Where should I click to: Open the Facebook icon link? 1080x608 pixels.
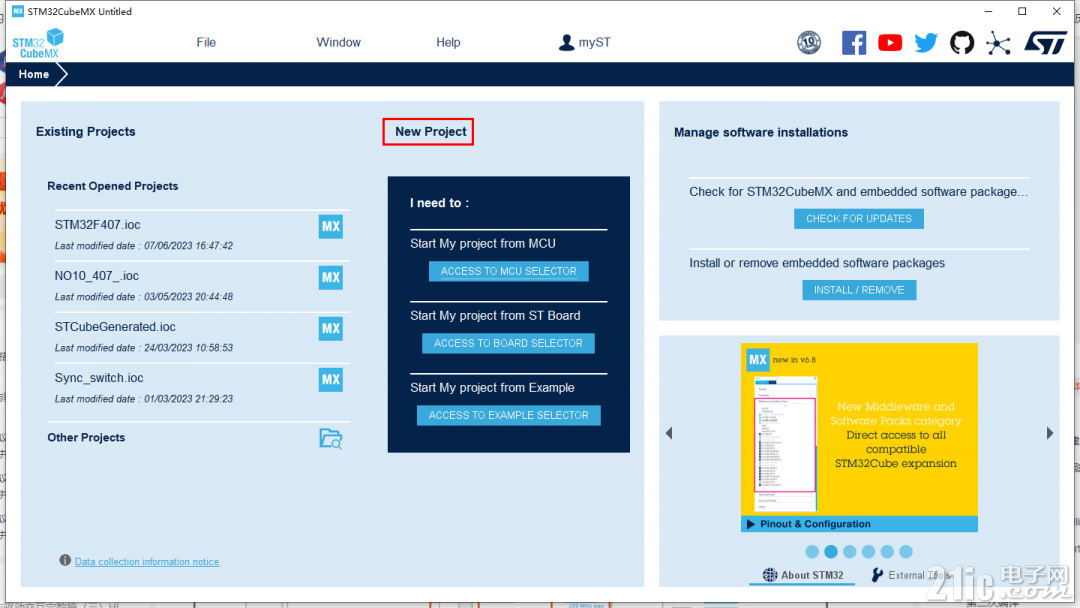853,43
